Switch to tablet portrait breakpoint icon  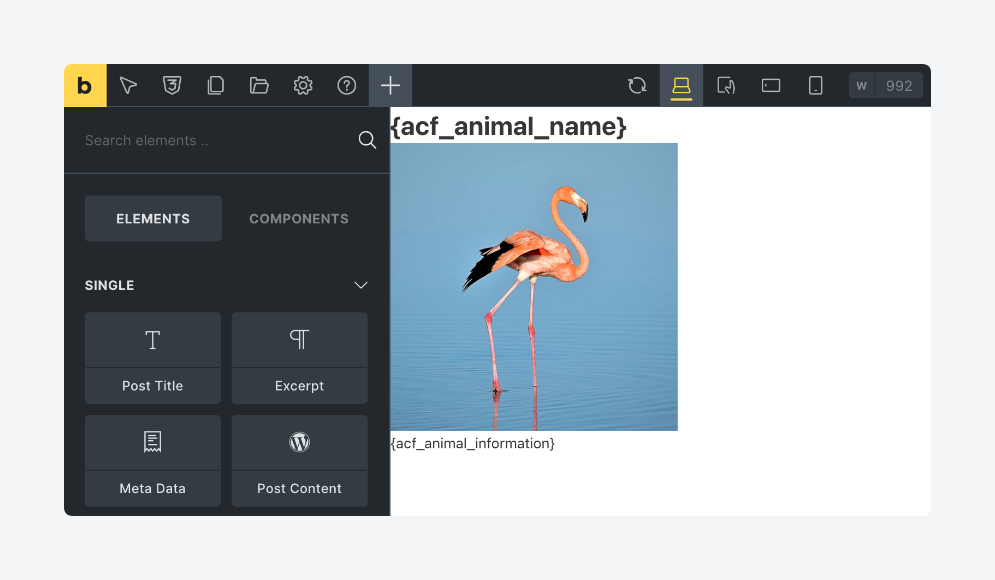coord(726,85)
